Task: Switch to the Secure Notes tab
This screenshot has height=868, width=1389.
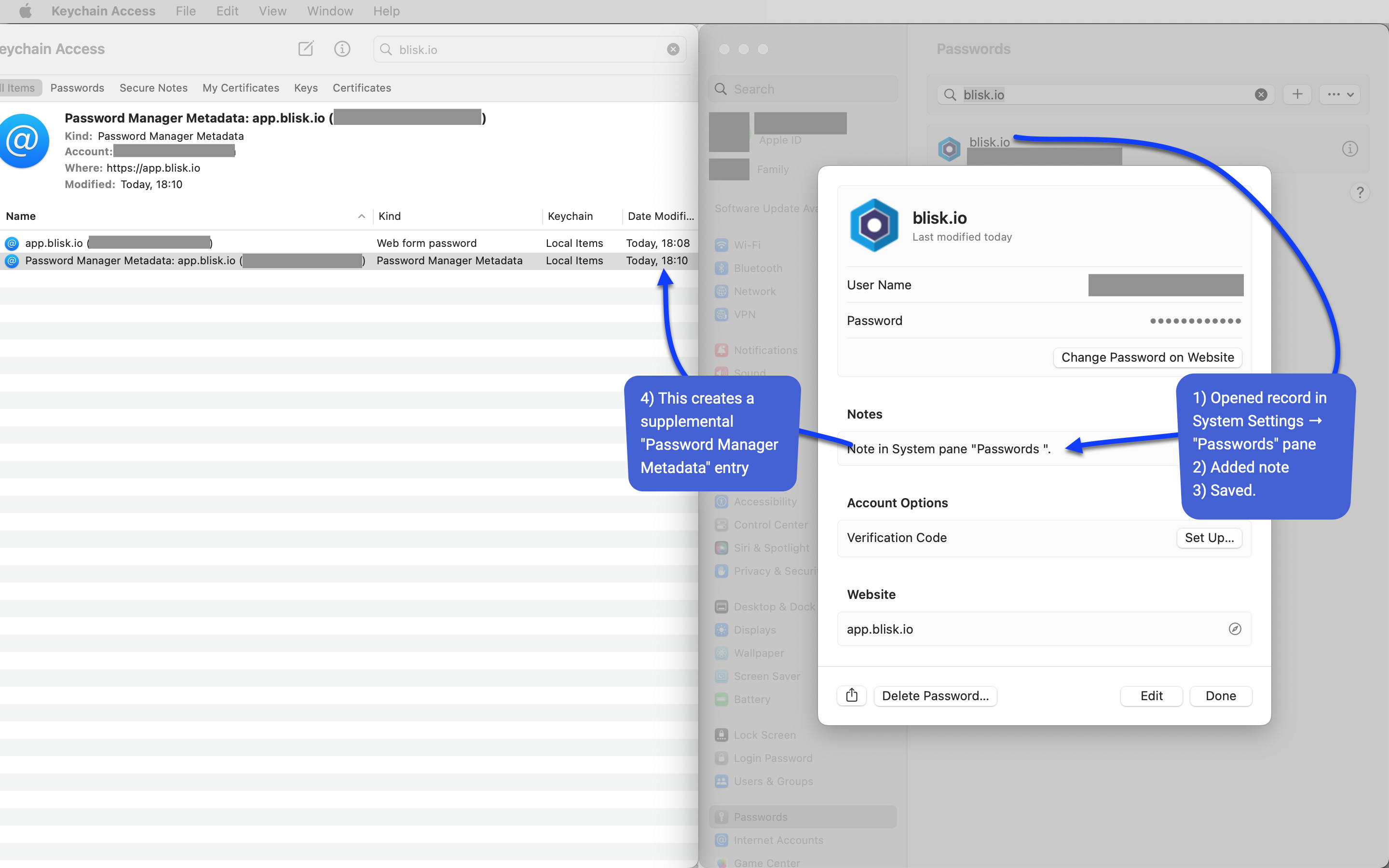Action: coord(153,88)
